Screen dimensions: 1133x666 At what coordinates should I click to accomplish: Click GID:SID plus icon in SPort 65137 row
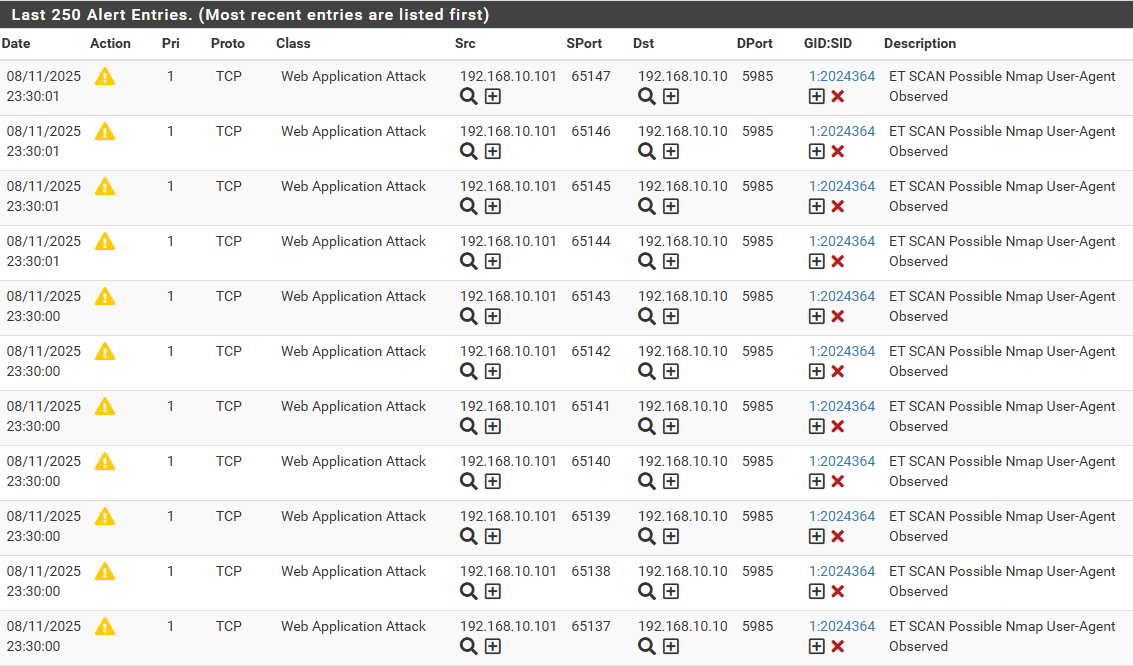(x=817, y=646)
